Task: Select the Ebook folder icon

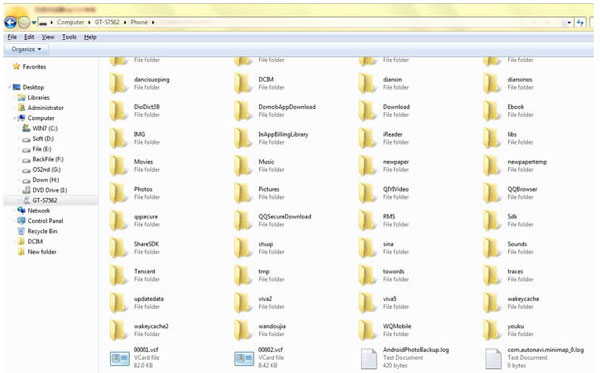Action: [x=491, y=111]
